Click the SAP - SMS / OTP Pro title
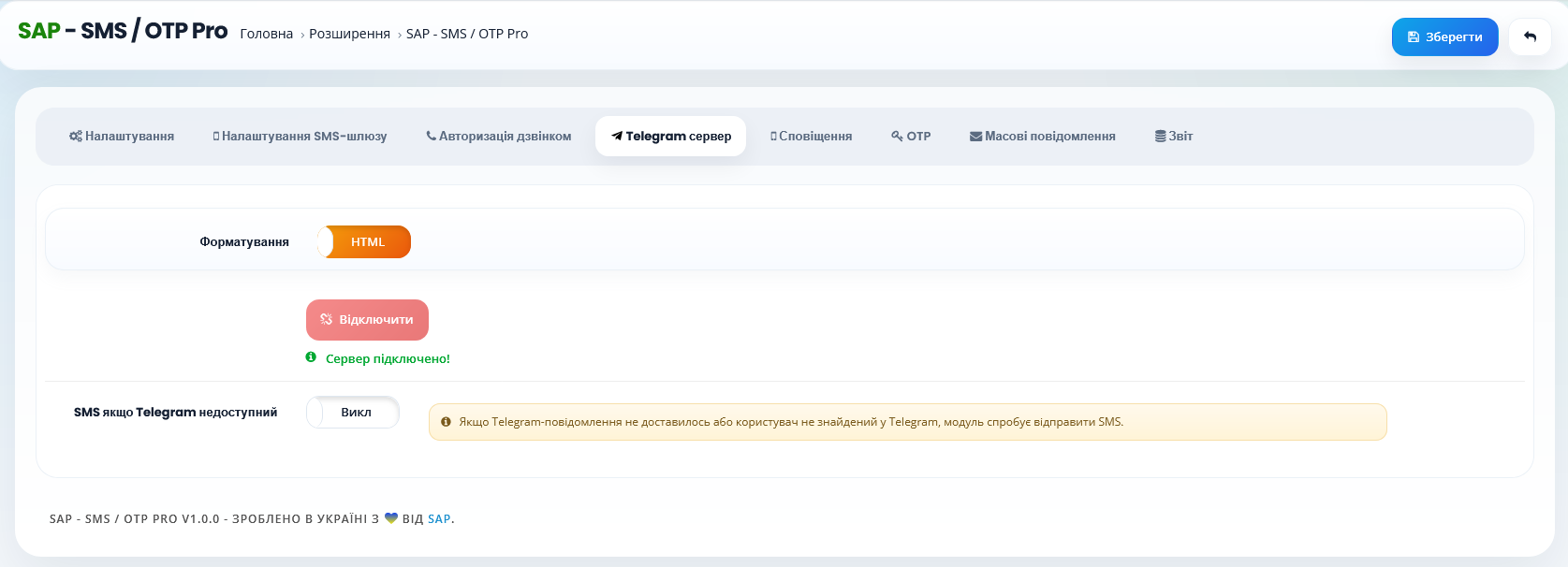This screenshot has height=567, width=1568. [x=123, y=31]
